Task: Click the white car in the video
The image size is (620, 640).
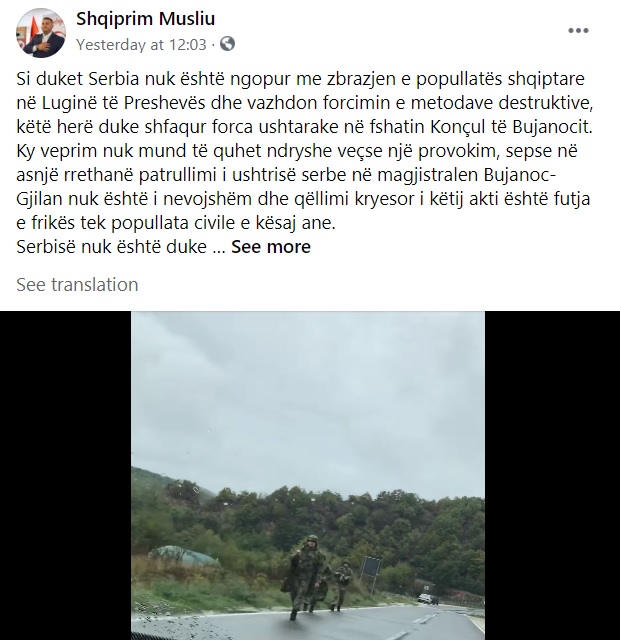Action: (x=427, y=599)
